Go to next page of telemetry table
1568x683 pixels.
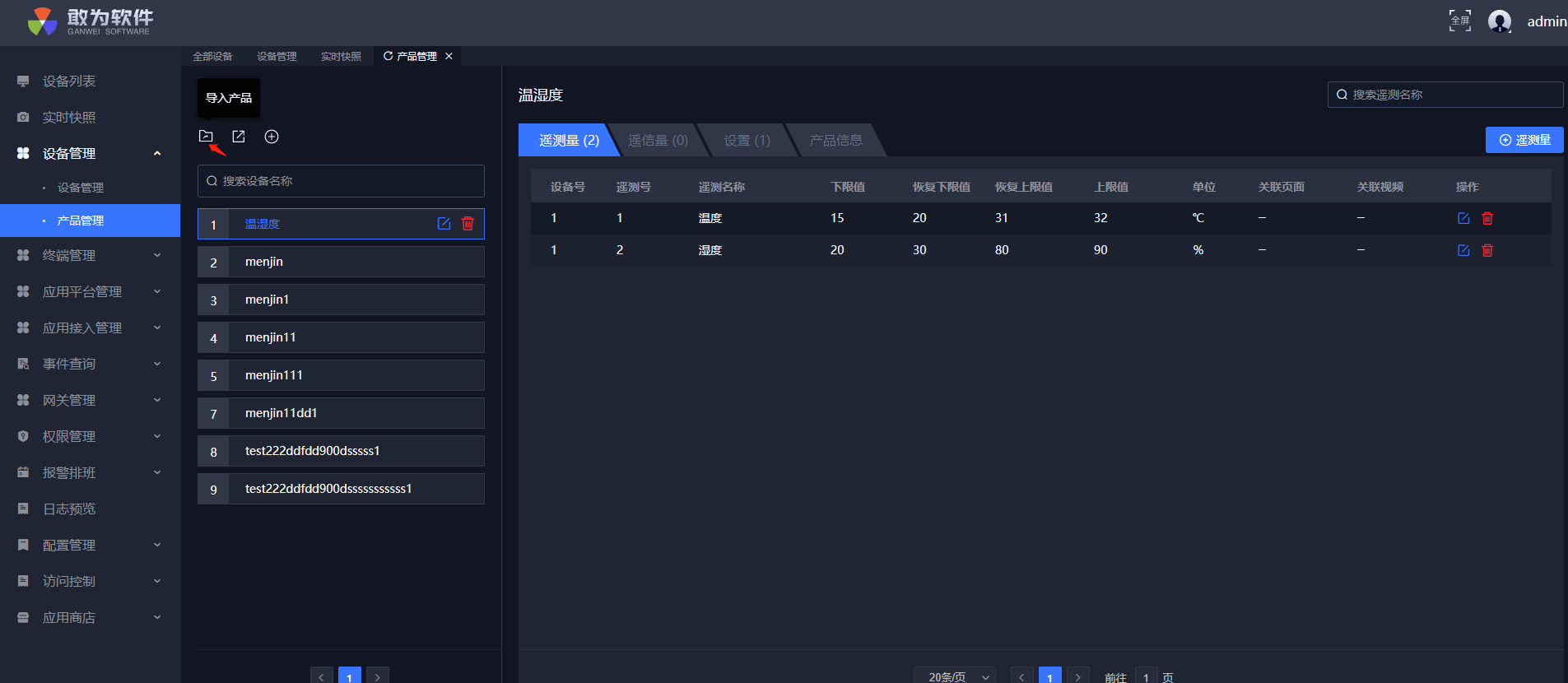[1078, 676]
